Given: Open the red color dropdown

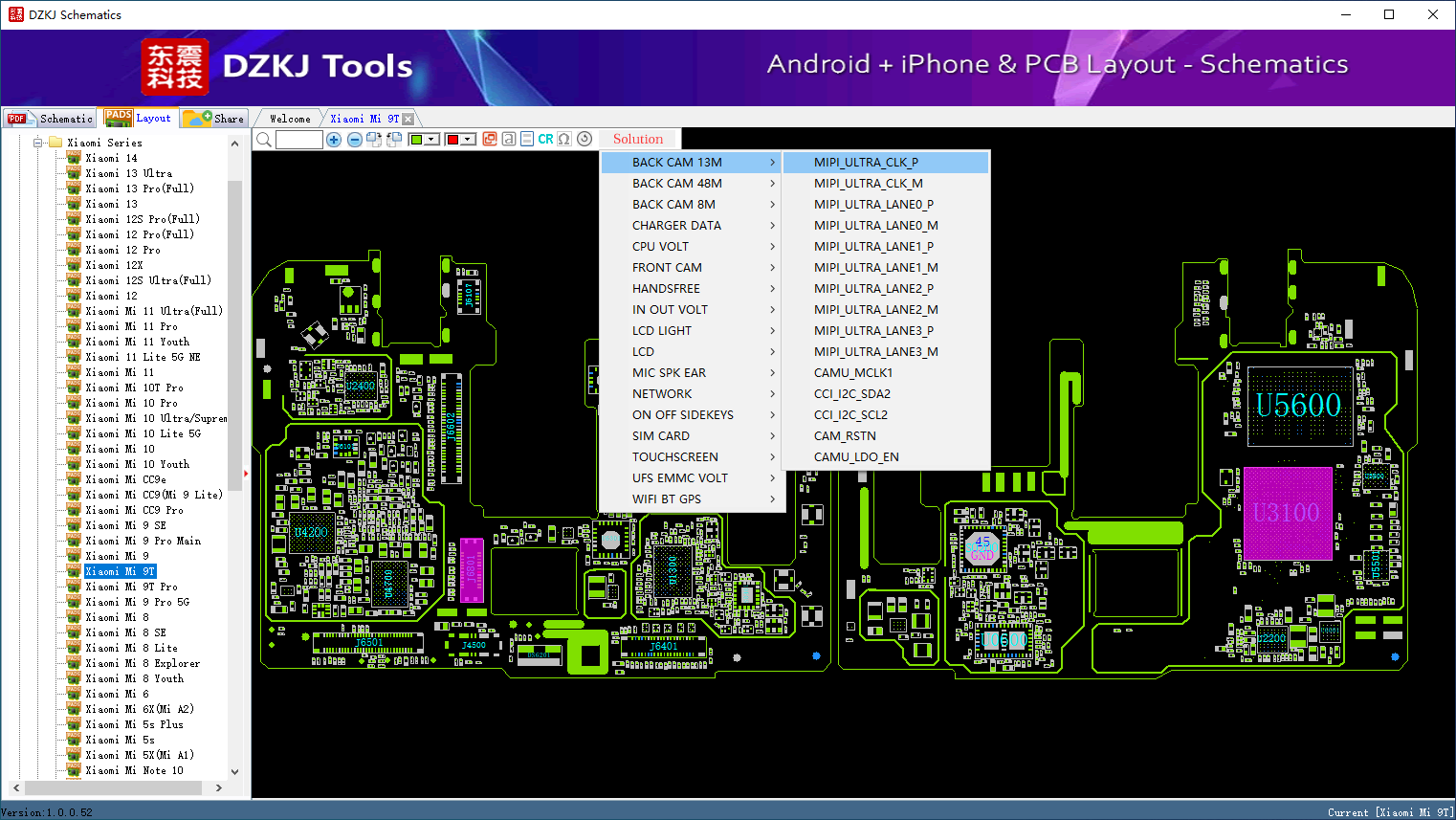Looking at the screenshot, I should (x=469, y=140).
